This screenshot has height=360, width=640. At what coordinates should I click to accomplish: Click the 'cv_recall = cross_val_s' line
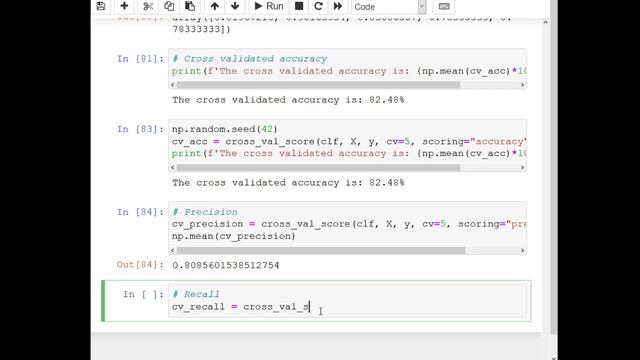[x=240, y=307]
